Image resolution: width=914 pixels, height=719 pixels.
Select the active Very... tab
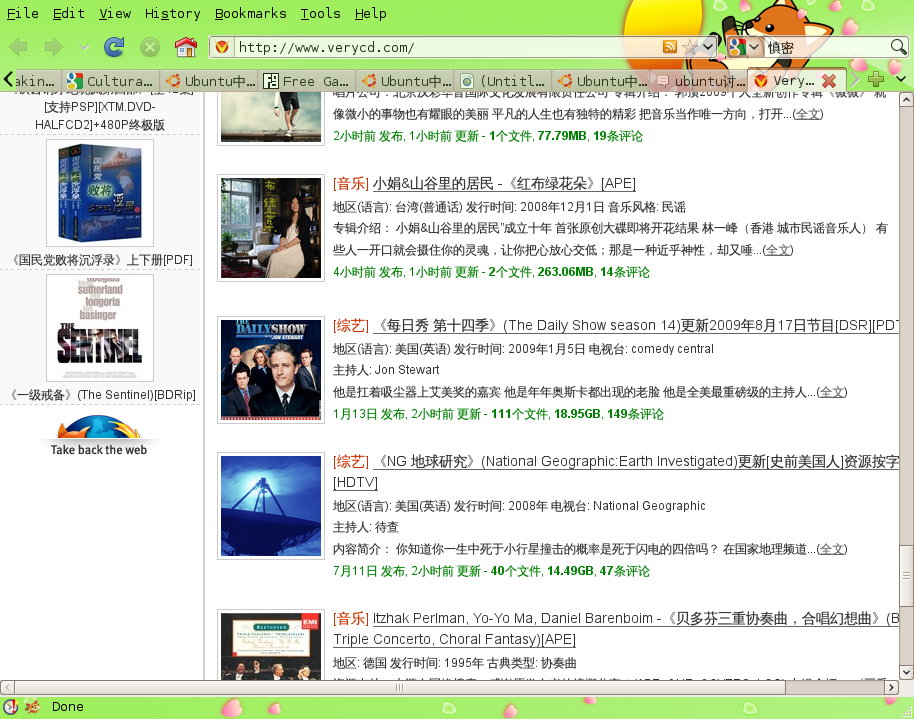(x=786, y=80)
